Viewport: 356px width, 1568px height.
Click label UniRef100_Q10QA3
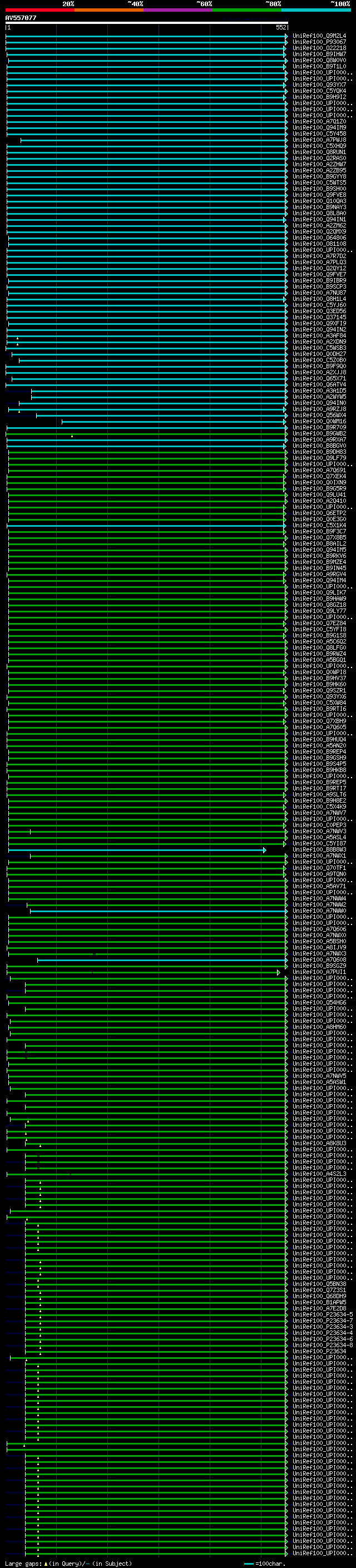pyautogui.click(x=319, y=201)
